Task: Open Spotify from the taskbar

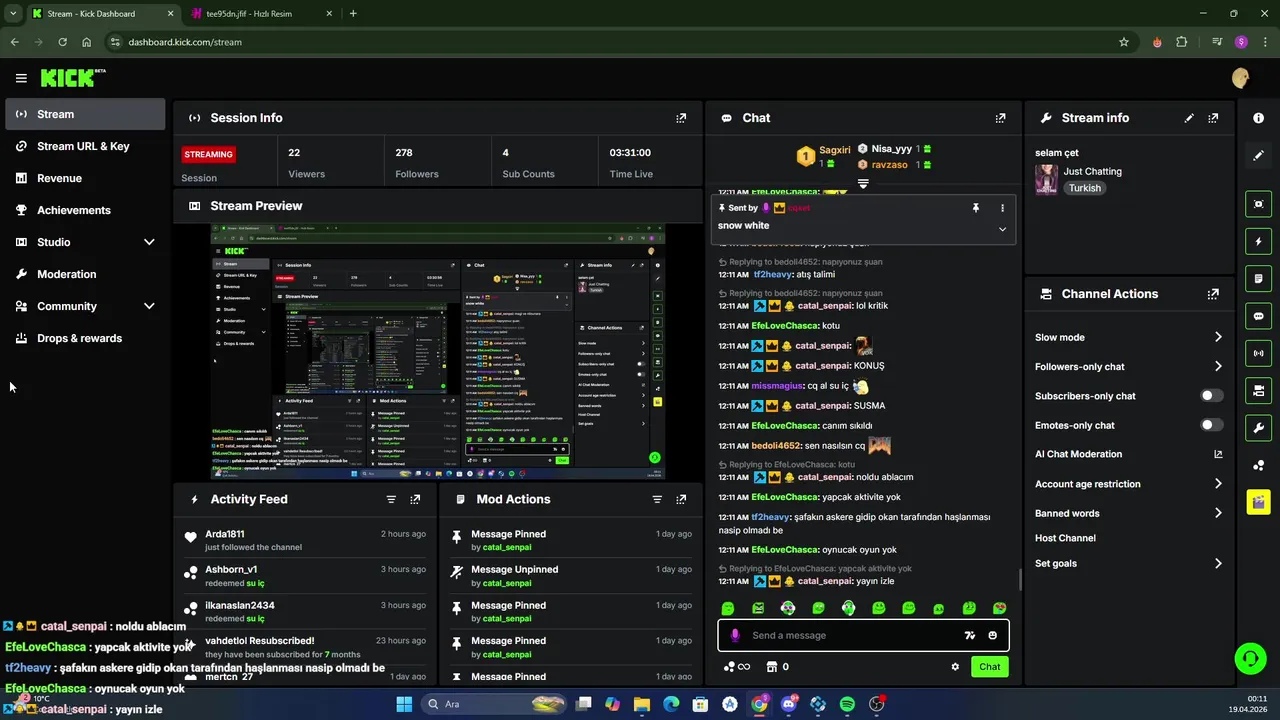Action: click(847, 704)
